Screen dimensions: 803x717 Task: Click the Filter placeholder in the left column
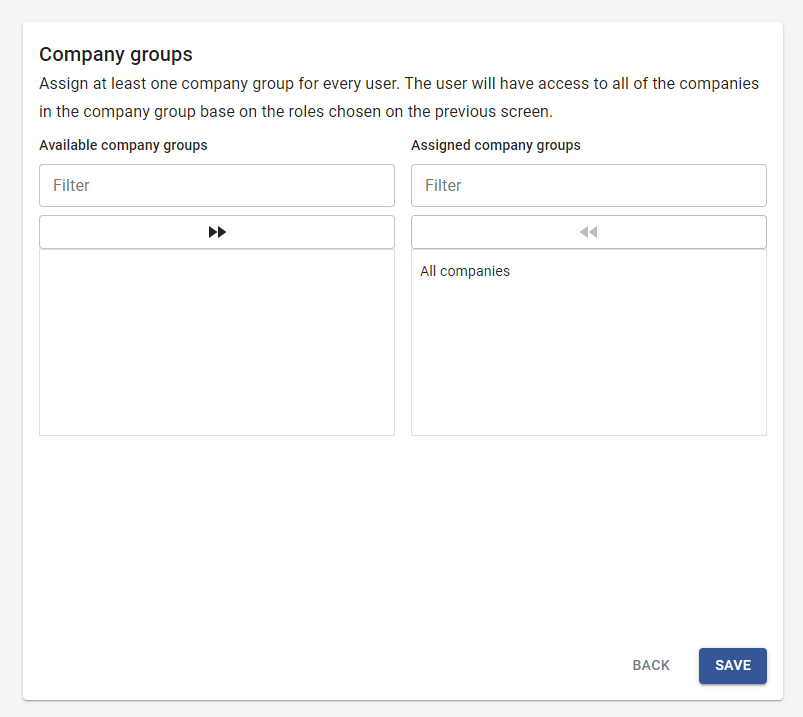(71, 185)
